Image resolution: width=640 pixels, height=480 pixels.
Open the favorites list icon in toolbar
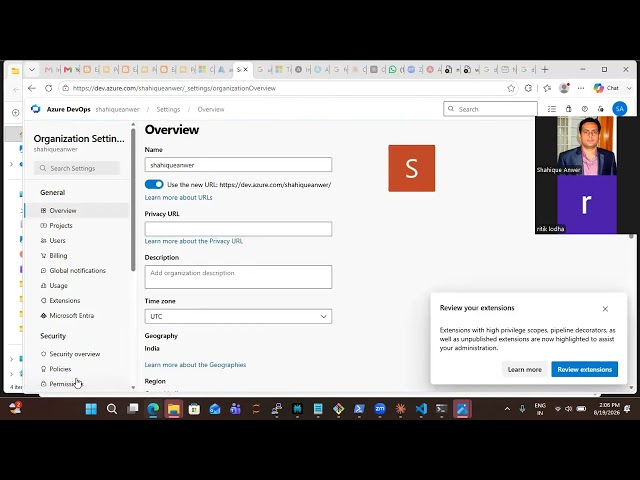[547, 88]
